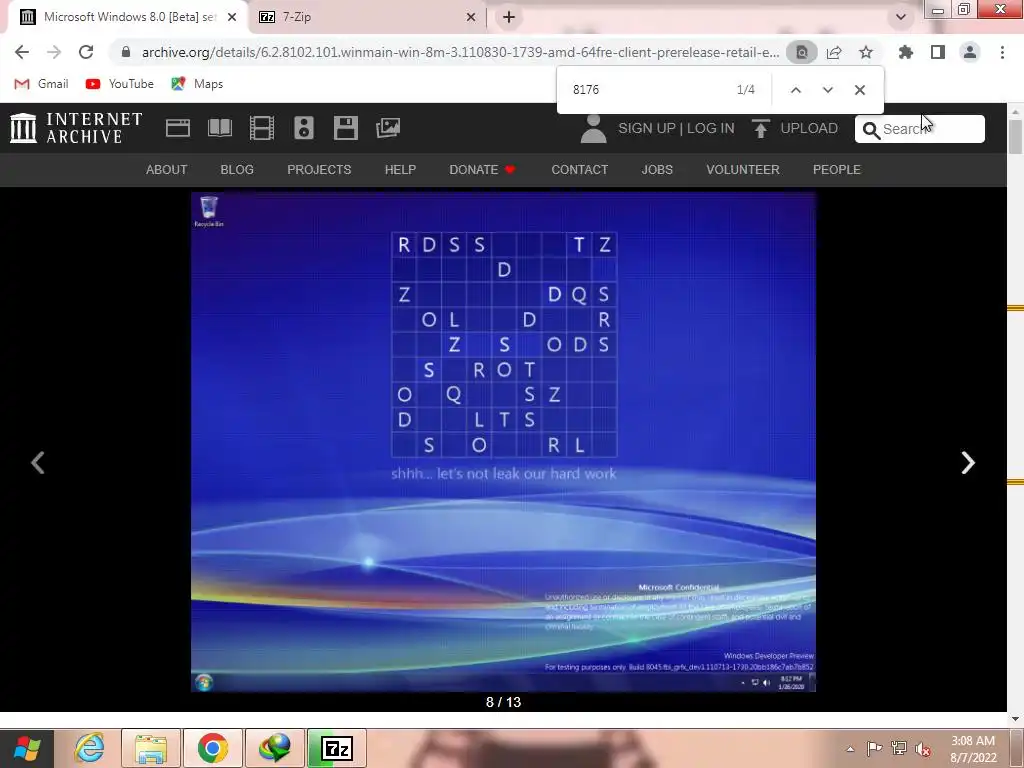
Task: Open the PEOPLE menu item
Action: [x=837, y=170]
